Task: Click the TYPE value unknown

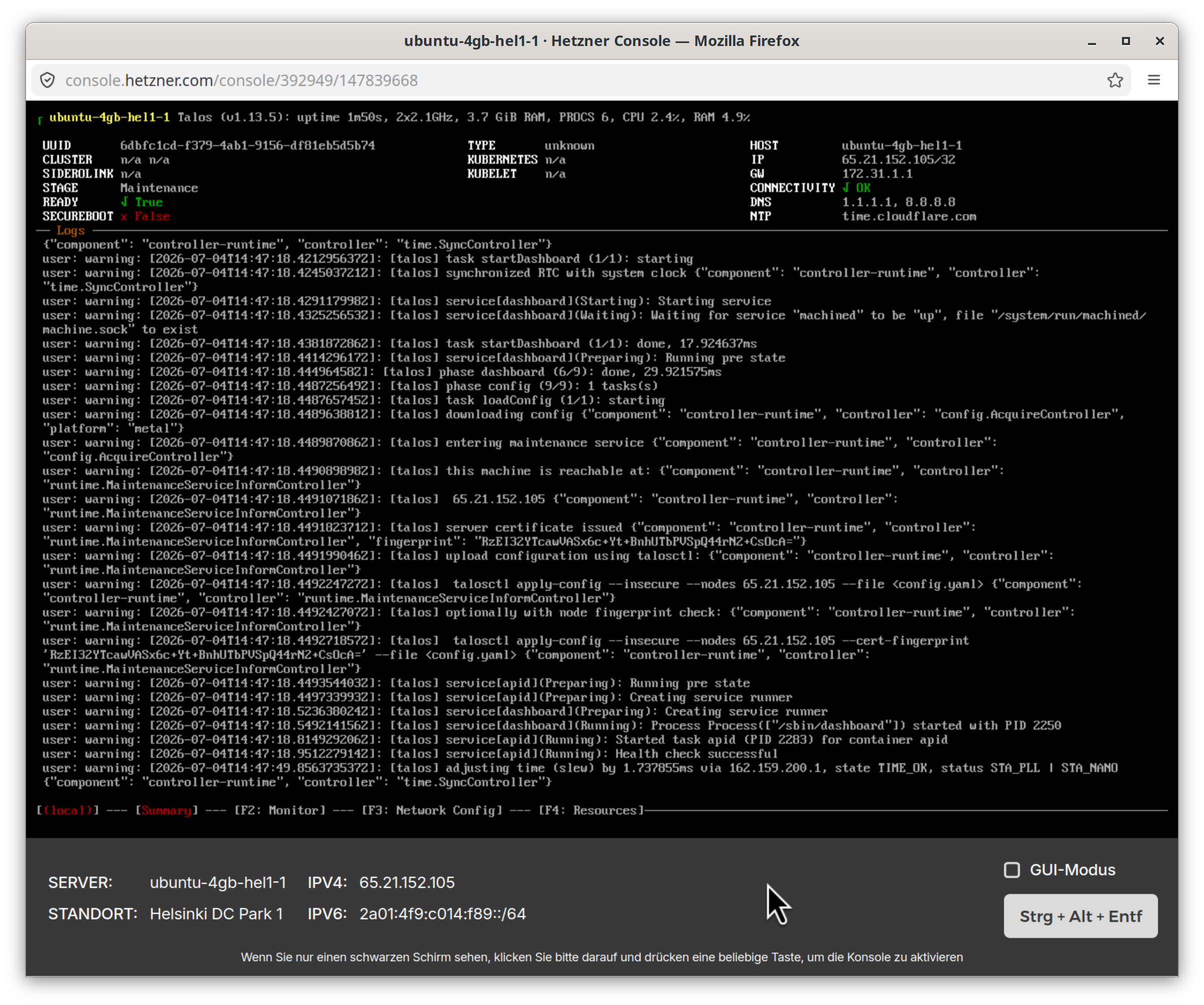Action: click(x=569, y=145)
